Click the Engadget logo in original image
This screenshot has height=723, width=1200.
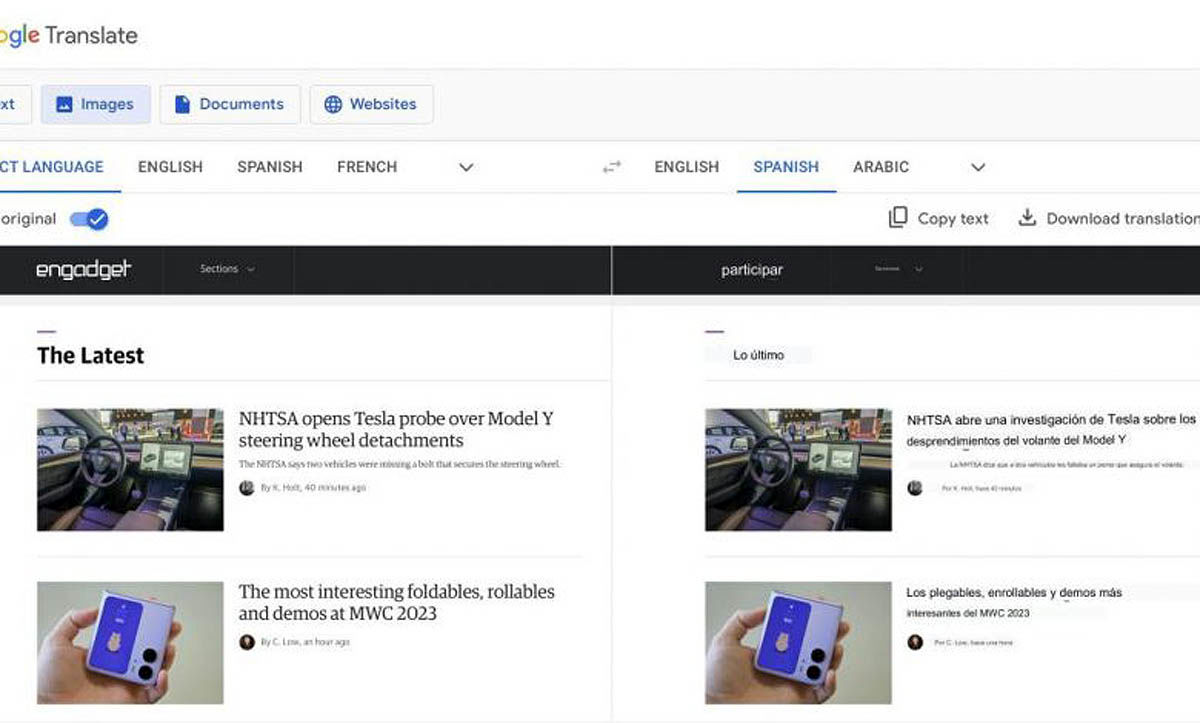point(84,270)
